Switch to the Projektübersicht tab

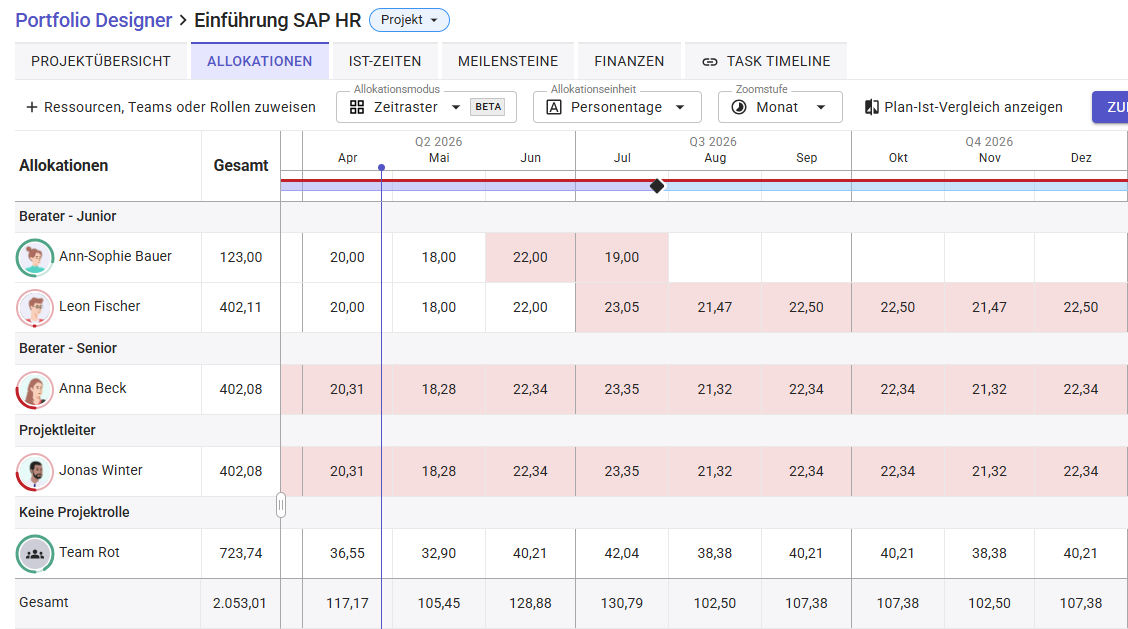pyautogui.click(x=101, y=61)
